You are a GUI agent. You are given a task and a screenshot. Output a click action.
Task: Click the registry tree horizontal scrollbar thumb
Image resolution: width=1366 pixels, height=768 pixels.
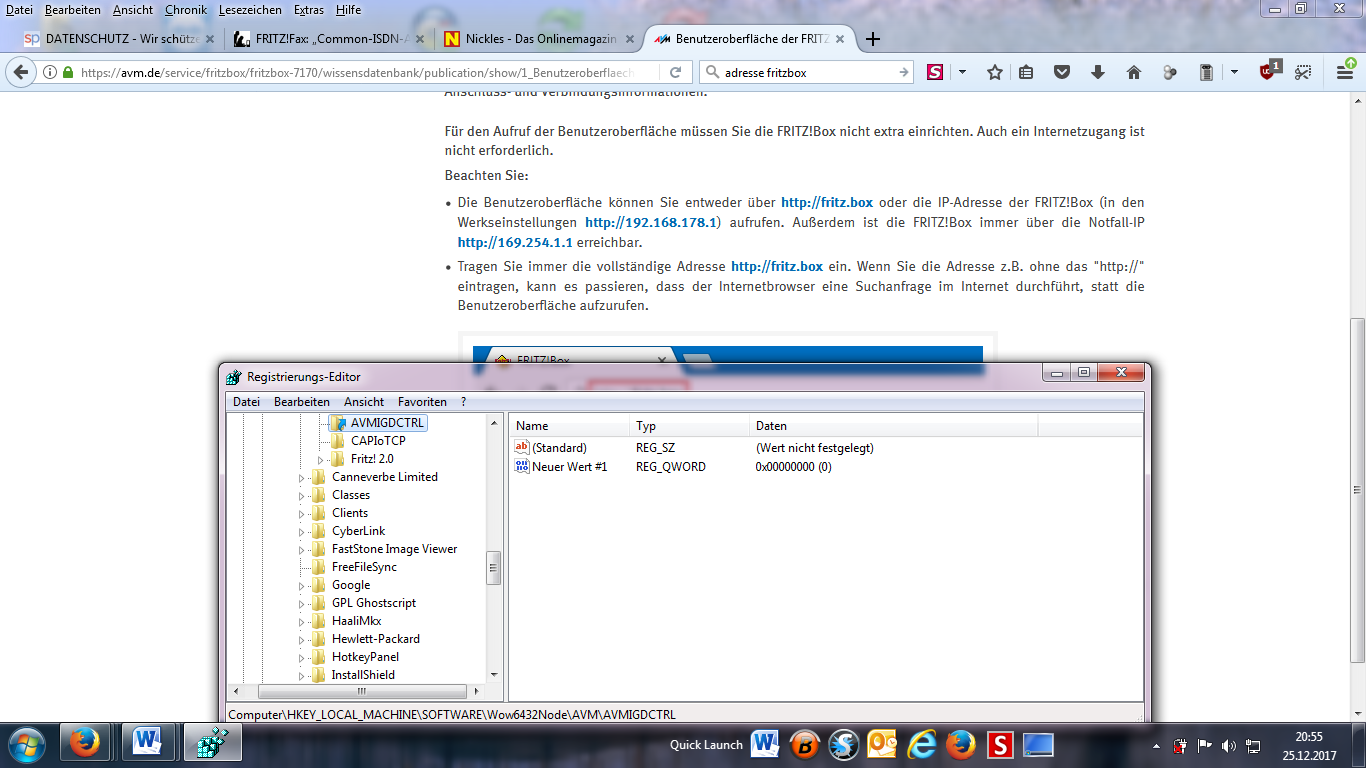click(x=362, y=691)
